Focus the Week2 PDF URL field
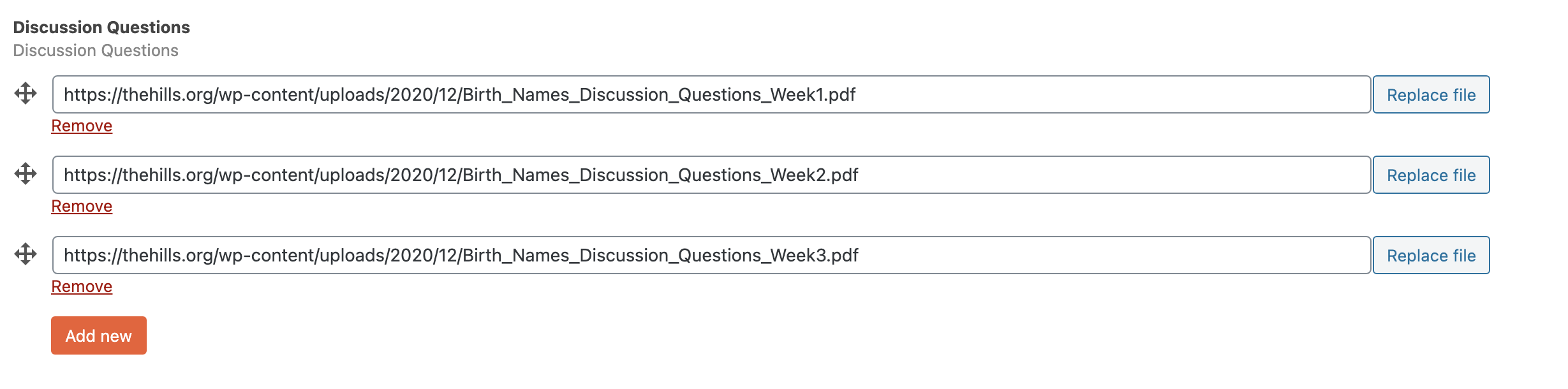Screen dimensions: 1568x389 pyautogui.click(x=711, y=175)
